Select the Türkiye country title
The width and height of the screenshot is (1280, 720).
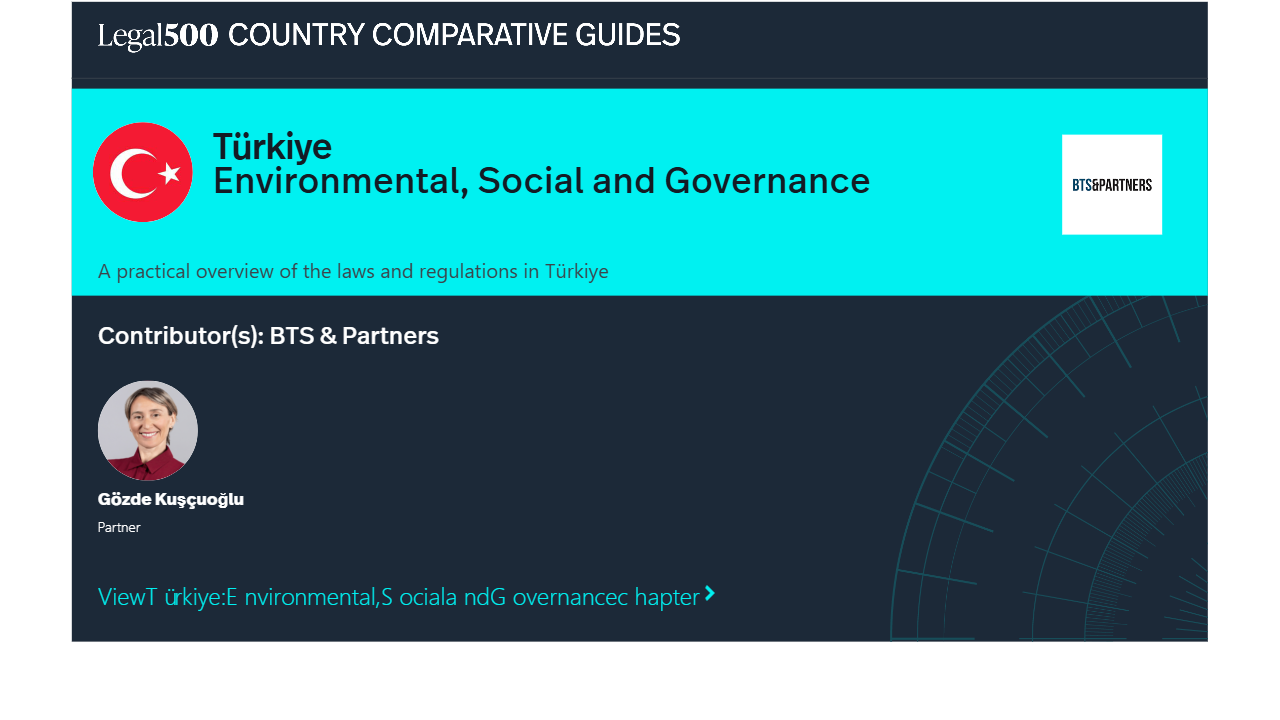272,147
